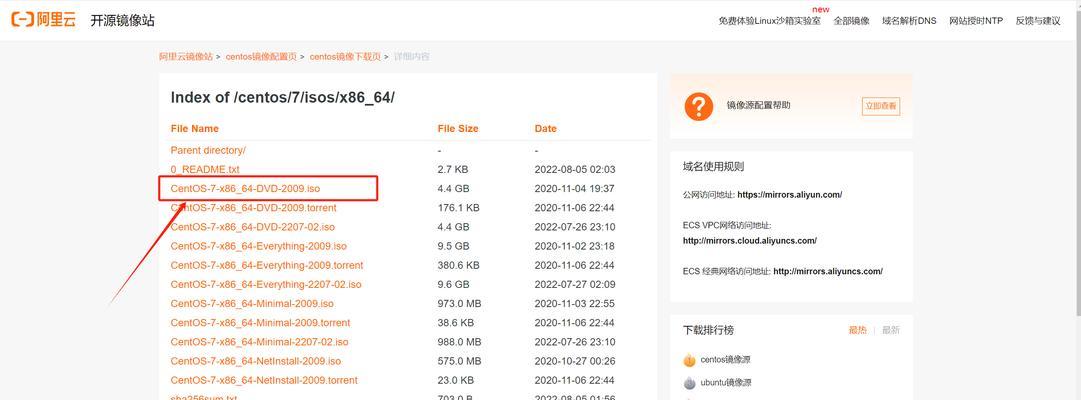Download CentOS-7-x86_64-NetInstall-2009.iso
The image size is (1081, 400).
(256, 361)
